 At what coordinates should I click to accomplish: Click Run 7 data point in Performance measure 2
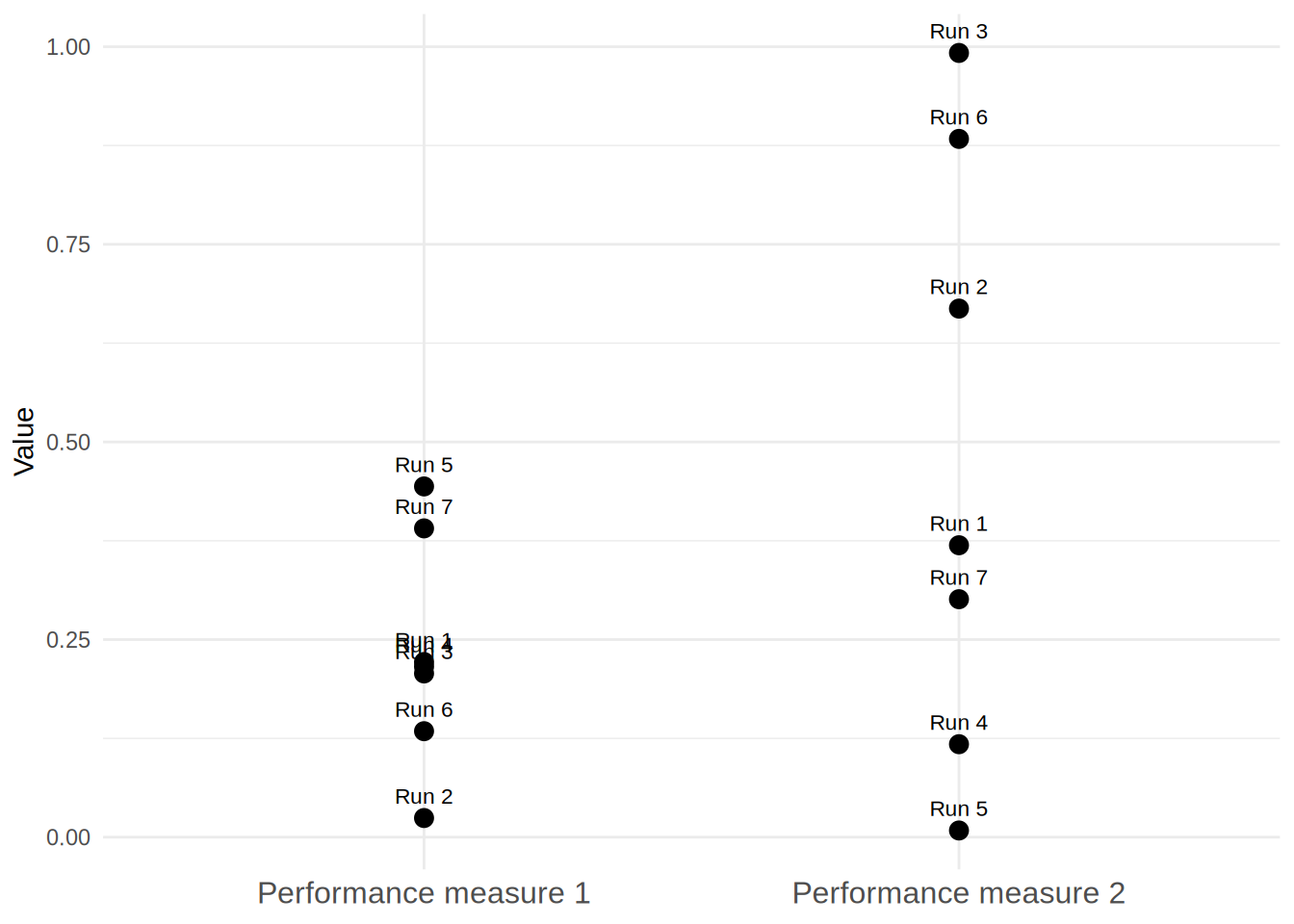tap(959, 600)
